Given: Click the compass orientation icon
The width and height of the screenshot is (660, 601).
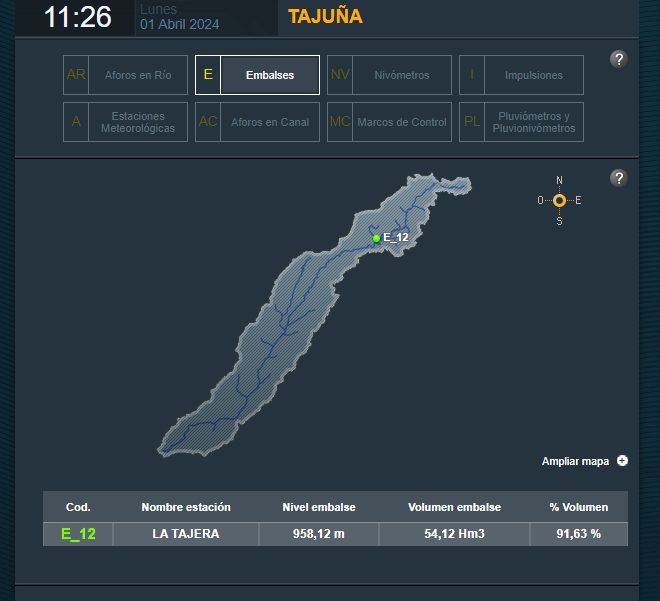Looking at the screenshot, I should coord(559,200).
